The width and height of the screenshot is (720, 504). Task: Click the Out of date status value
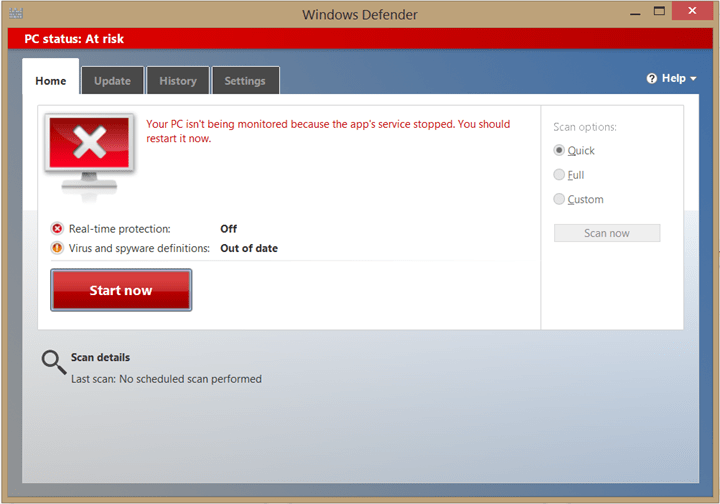(249, 248)
